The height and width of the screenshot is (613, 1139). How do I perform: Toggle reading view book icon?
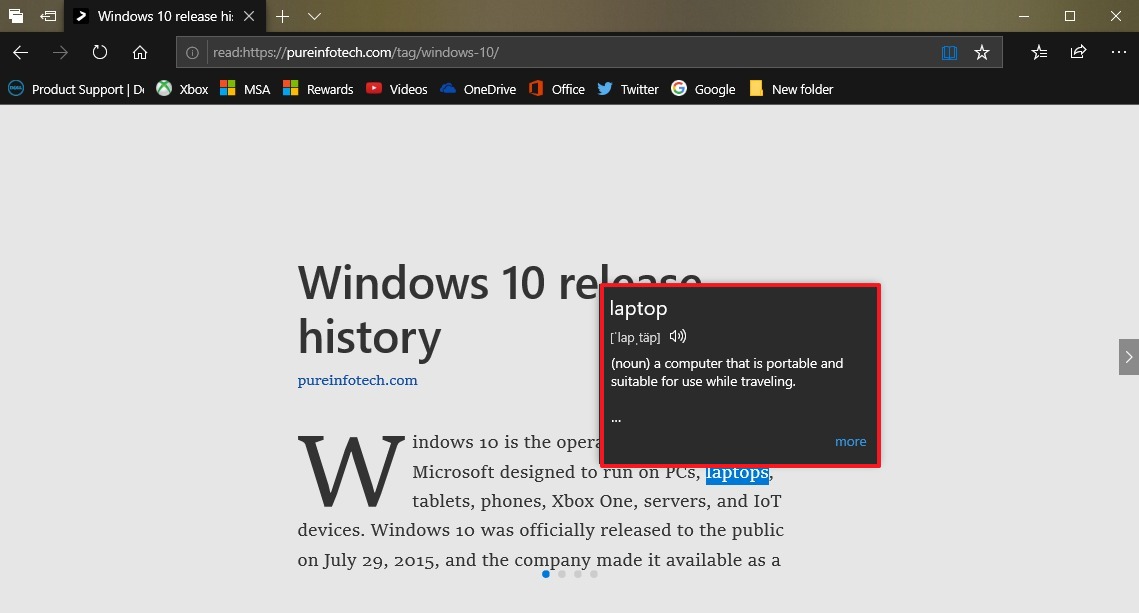coord(949,52)
